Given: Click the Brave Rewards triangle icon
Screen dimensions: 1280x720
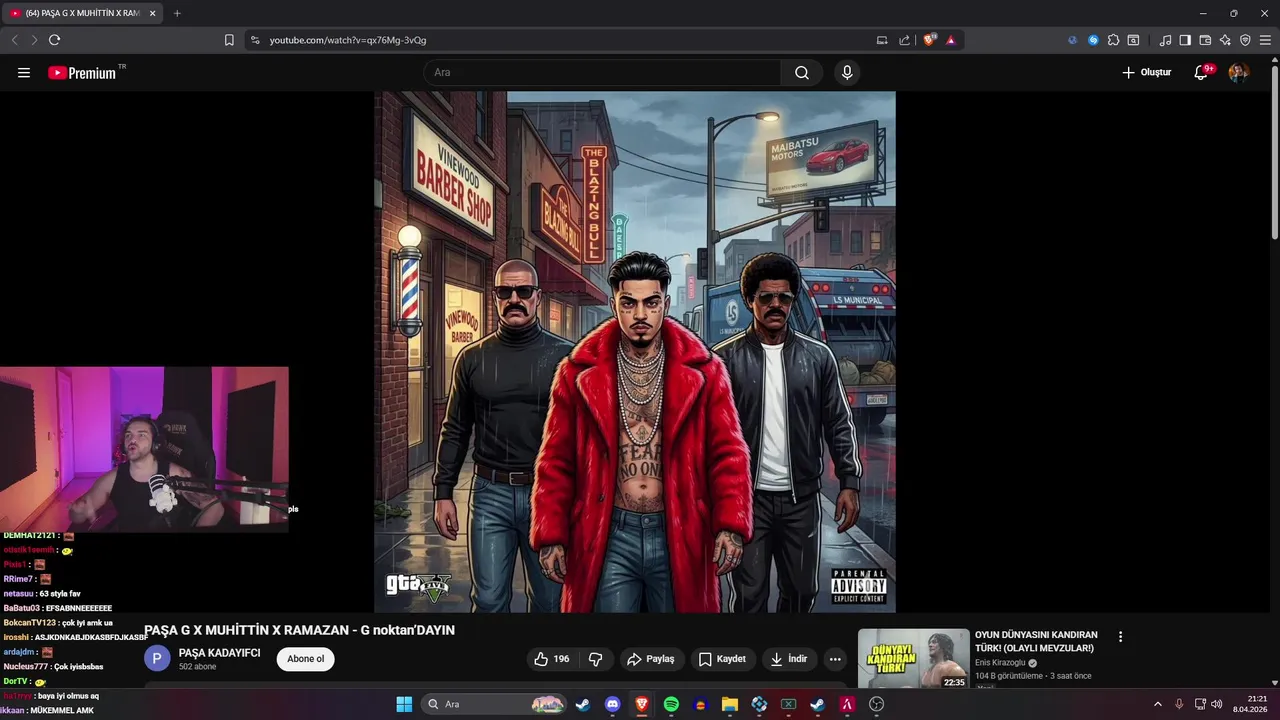Looking at the screenshot, I should [x=950, y=40].
